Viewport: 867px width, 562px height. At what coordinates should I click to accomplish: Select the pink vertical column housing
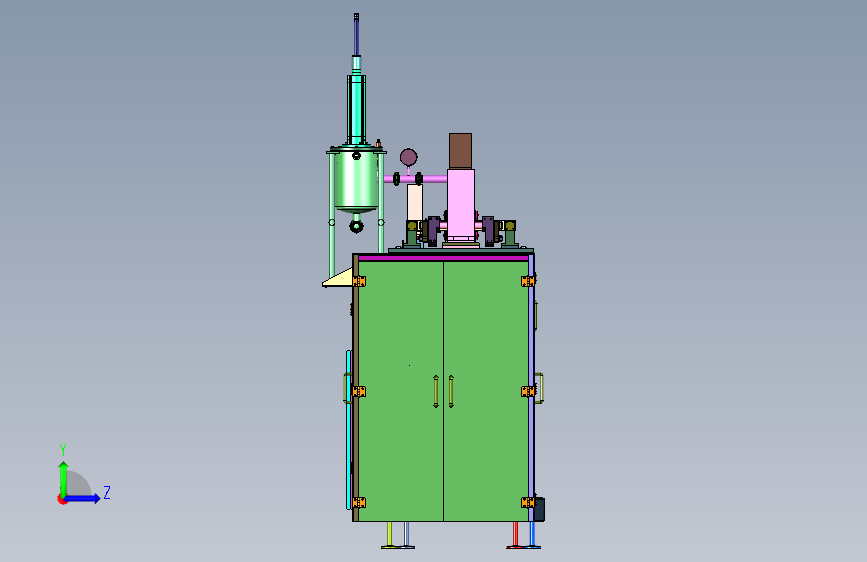[x=461, y=203]
